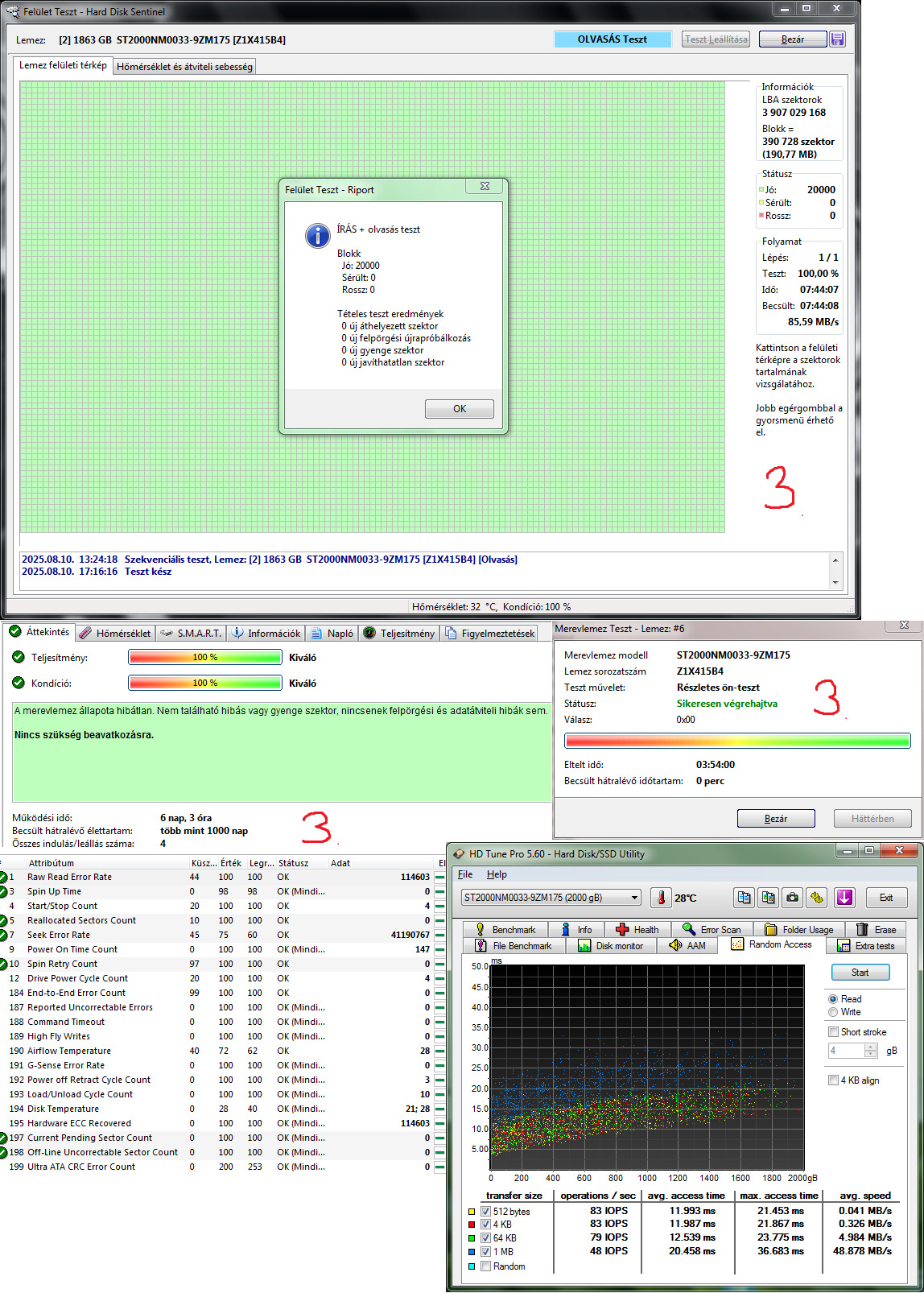This screenshot has width=924, height=1293.
Task: Click the blue info icon in report dialog
Action: tap(318, 235)
